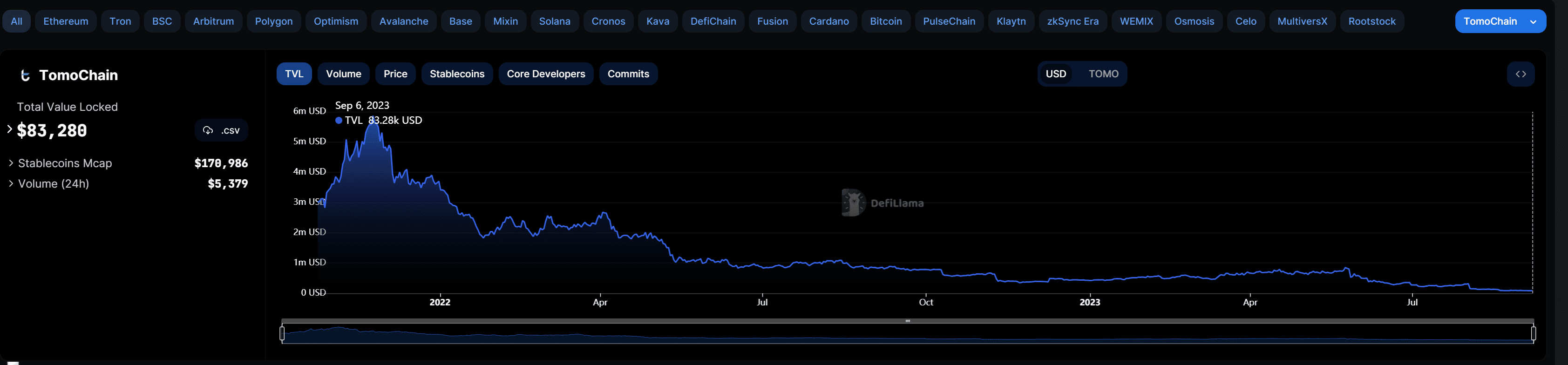Open the Rootstock chain page
Screen dimensions: 1568x365
(1371, 21)
